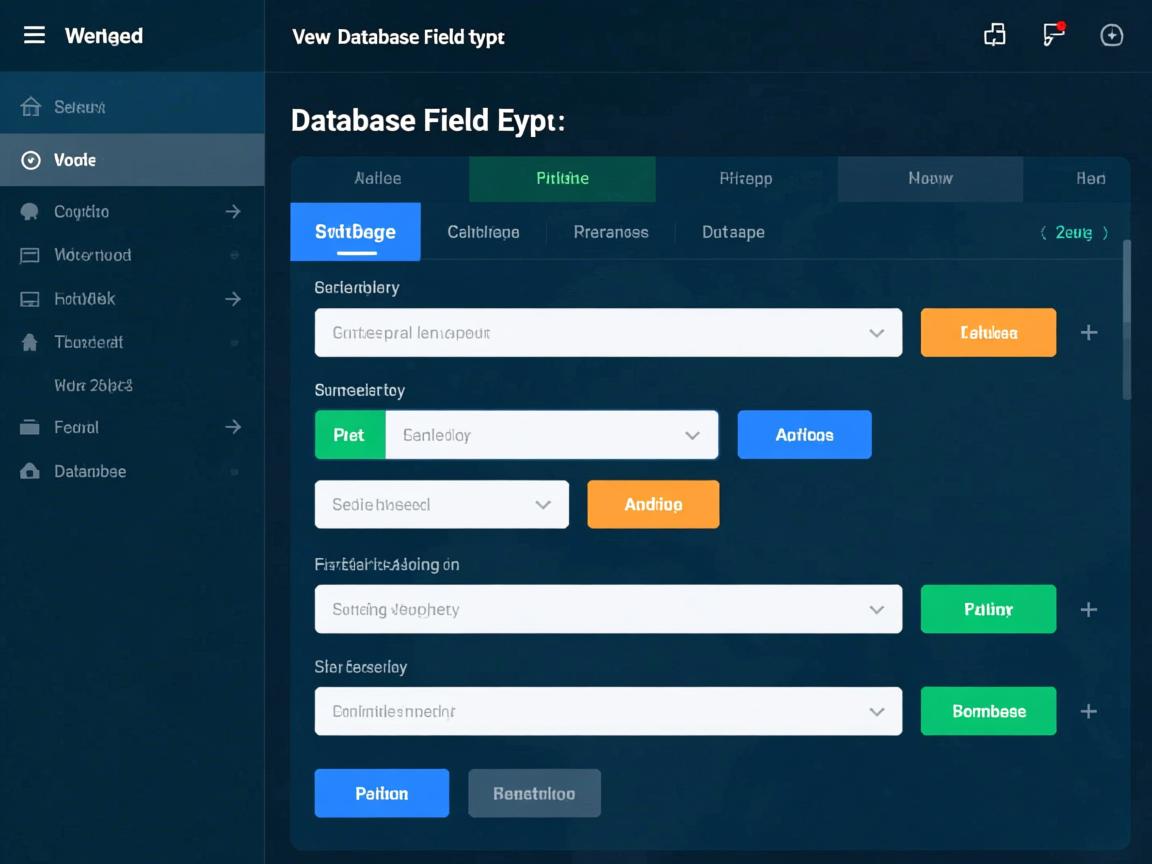The height and width of the screenshot is (864, 1152).
Task: Click the notification flag icon with red dot
Action: [x=1053, y=35]
